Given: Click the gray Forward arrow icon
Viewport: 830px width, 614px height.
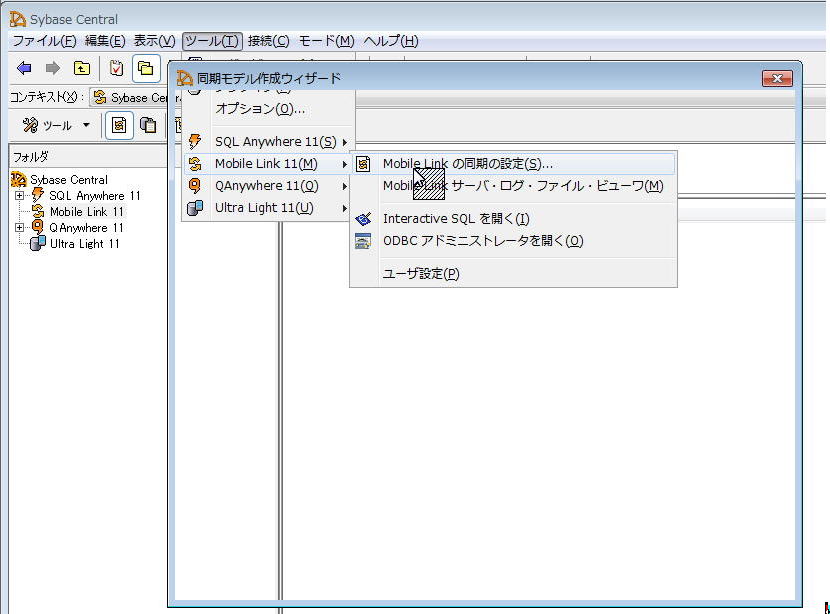Looking at the screenshot, I should [52, 68].
